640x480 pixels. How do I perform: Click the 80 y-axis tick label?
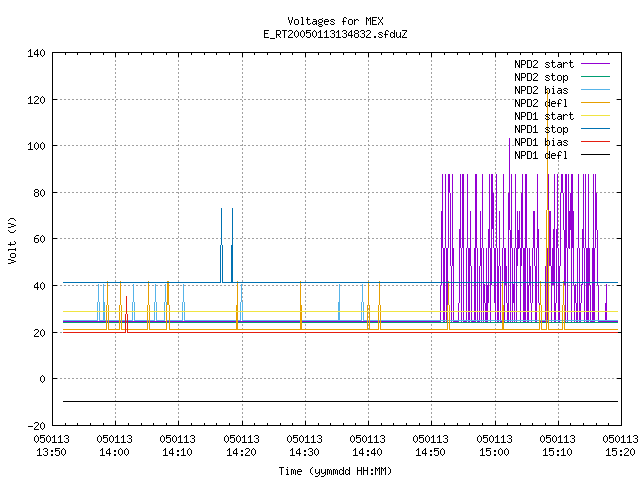[39, 193]
